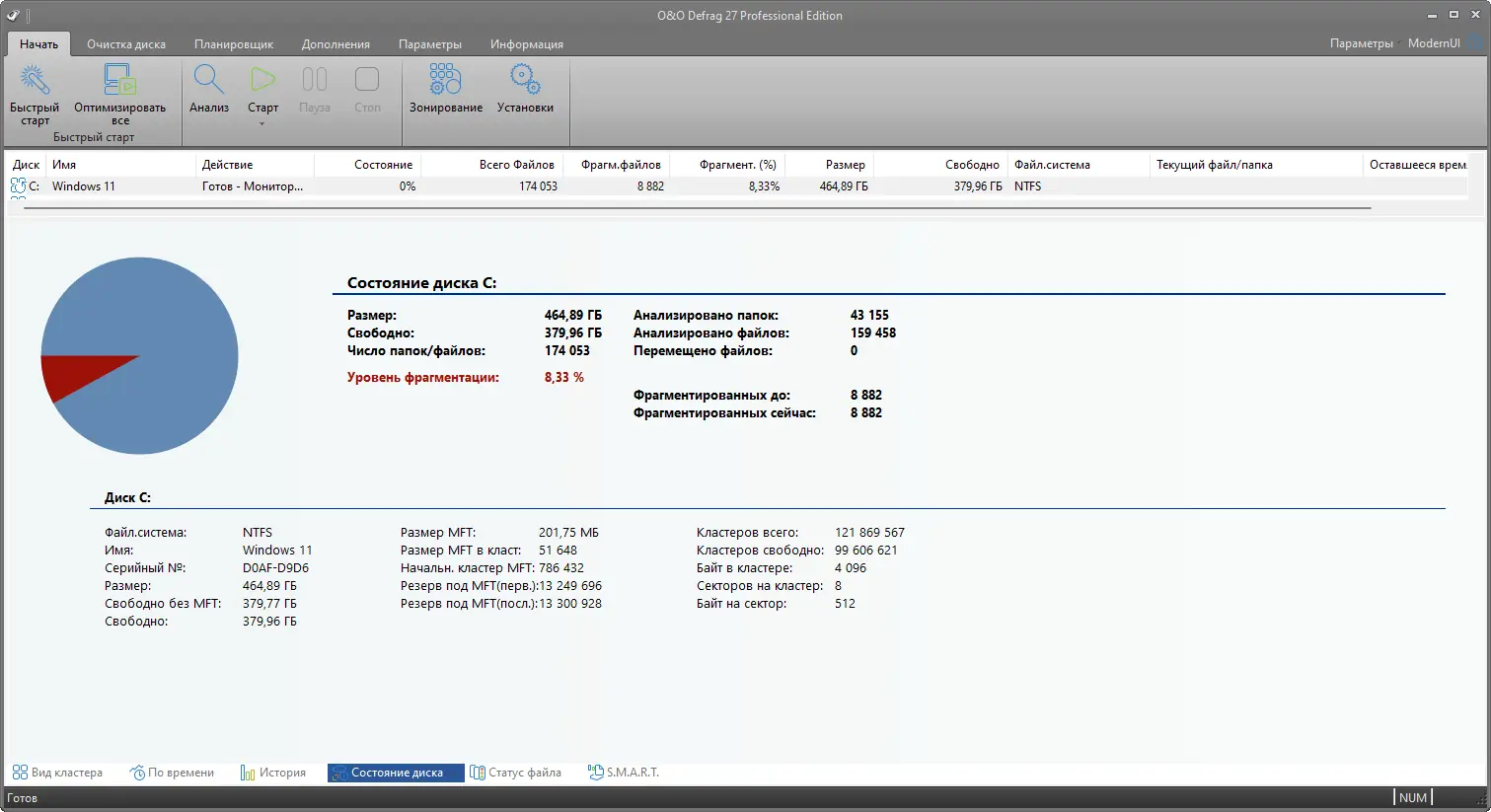
Task: Launch Быстрый старт from the ribbon
Action: pos(35,95)
